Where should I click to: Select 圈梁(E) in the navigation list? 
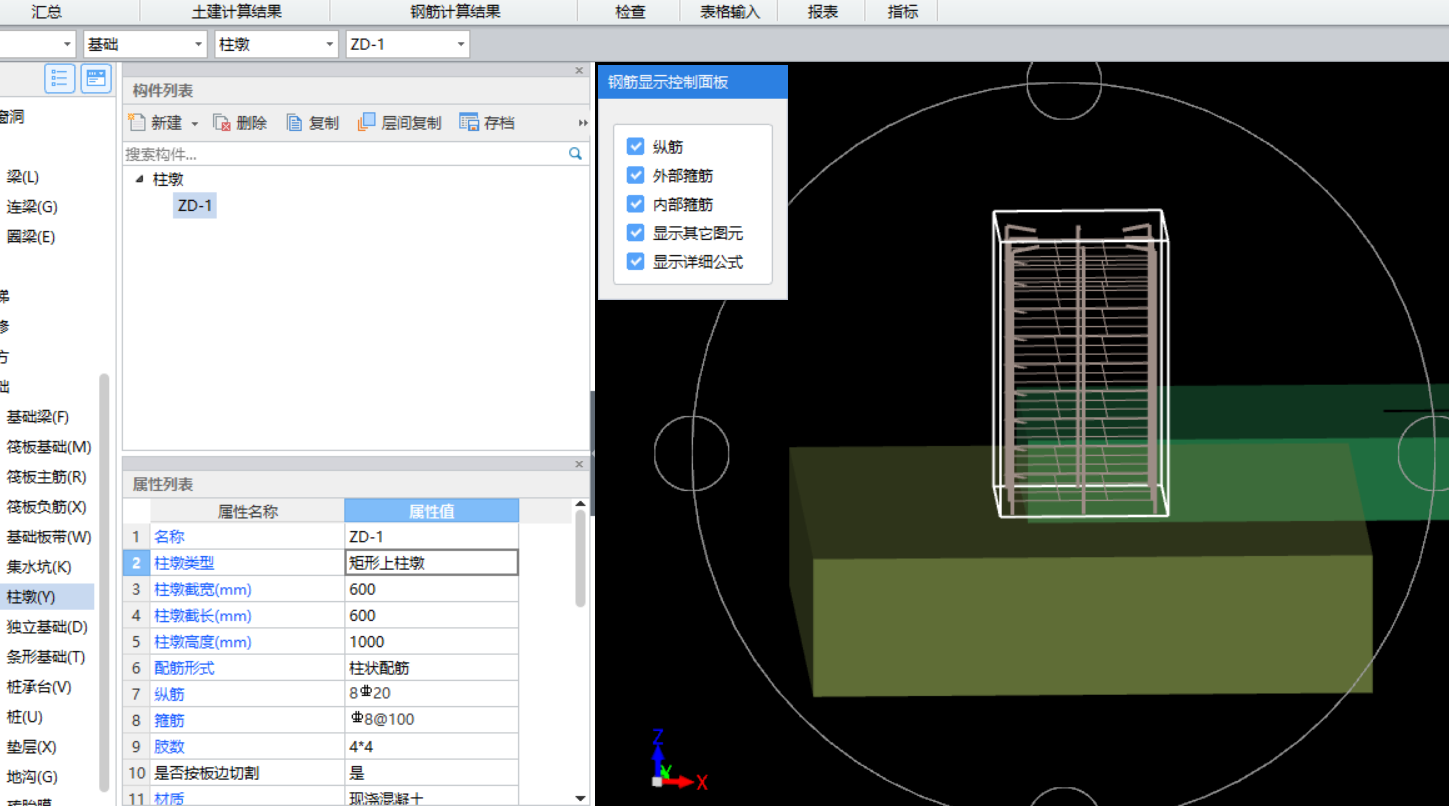(x=31, y=237)
